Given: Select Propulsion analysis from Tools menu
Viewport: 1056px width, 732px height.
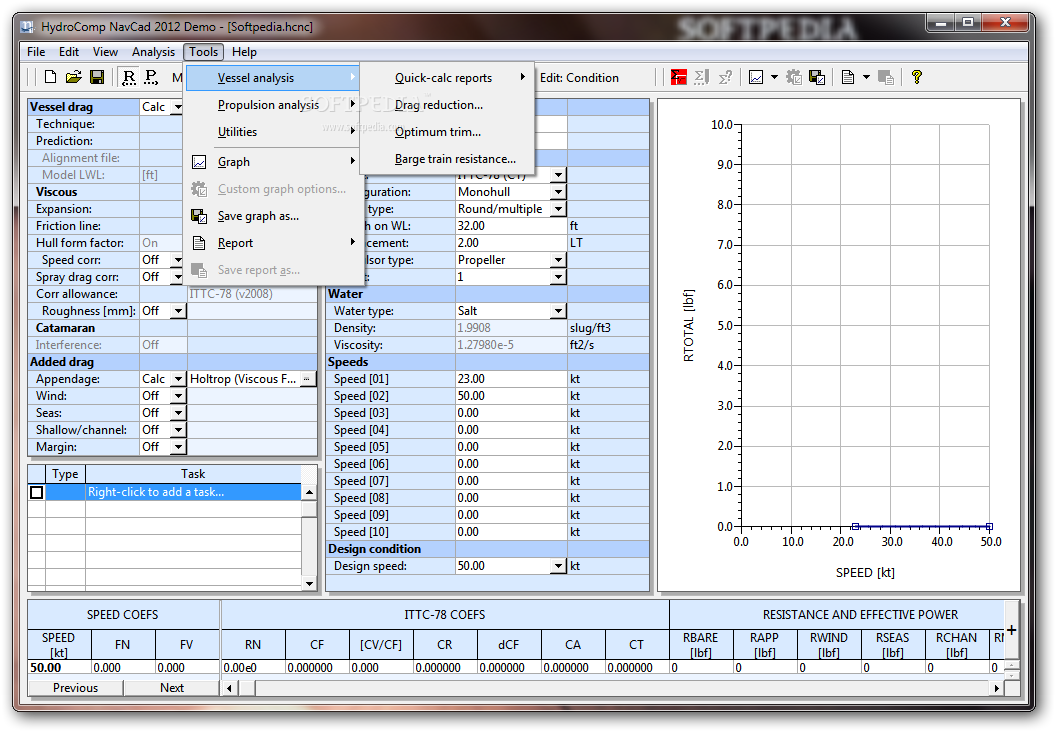Looking at the screenshot, I should click(x=273, y=105).
